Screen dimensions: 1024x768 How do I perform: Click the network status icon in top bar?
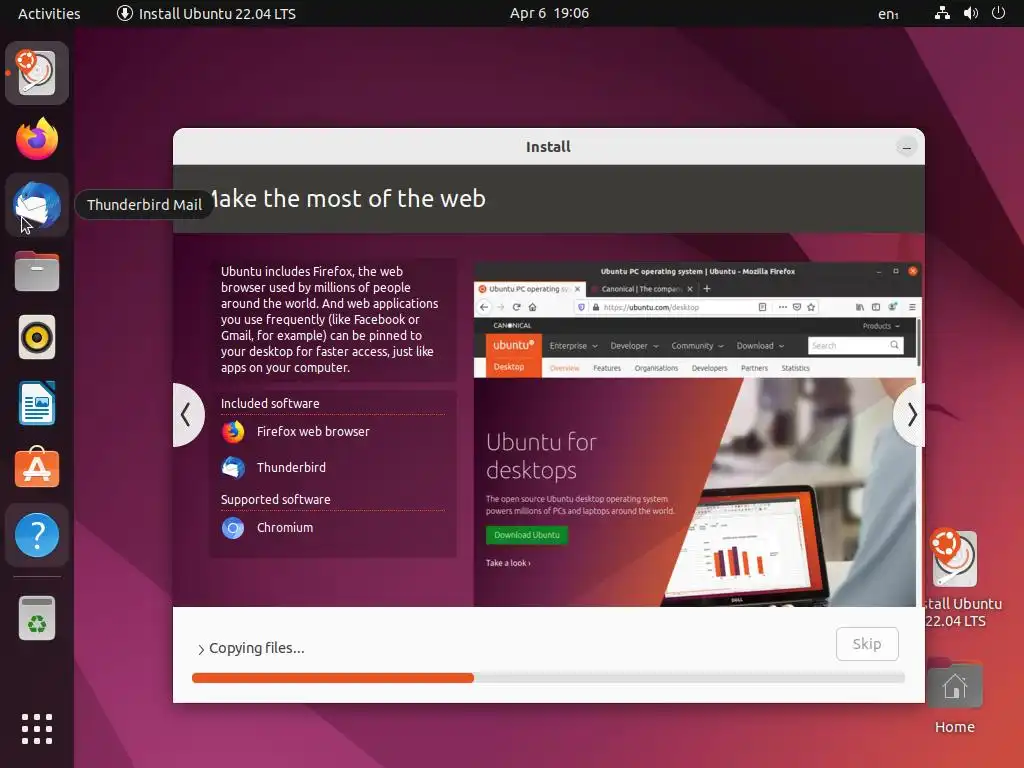tap(942, 13)
